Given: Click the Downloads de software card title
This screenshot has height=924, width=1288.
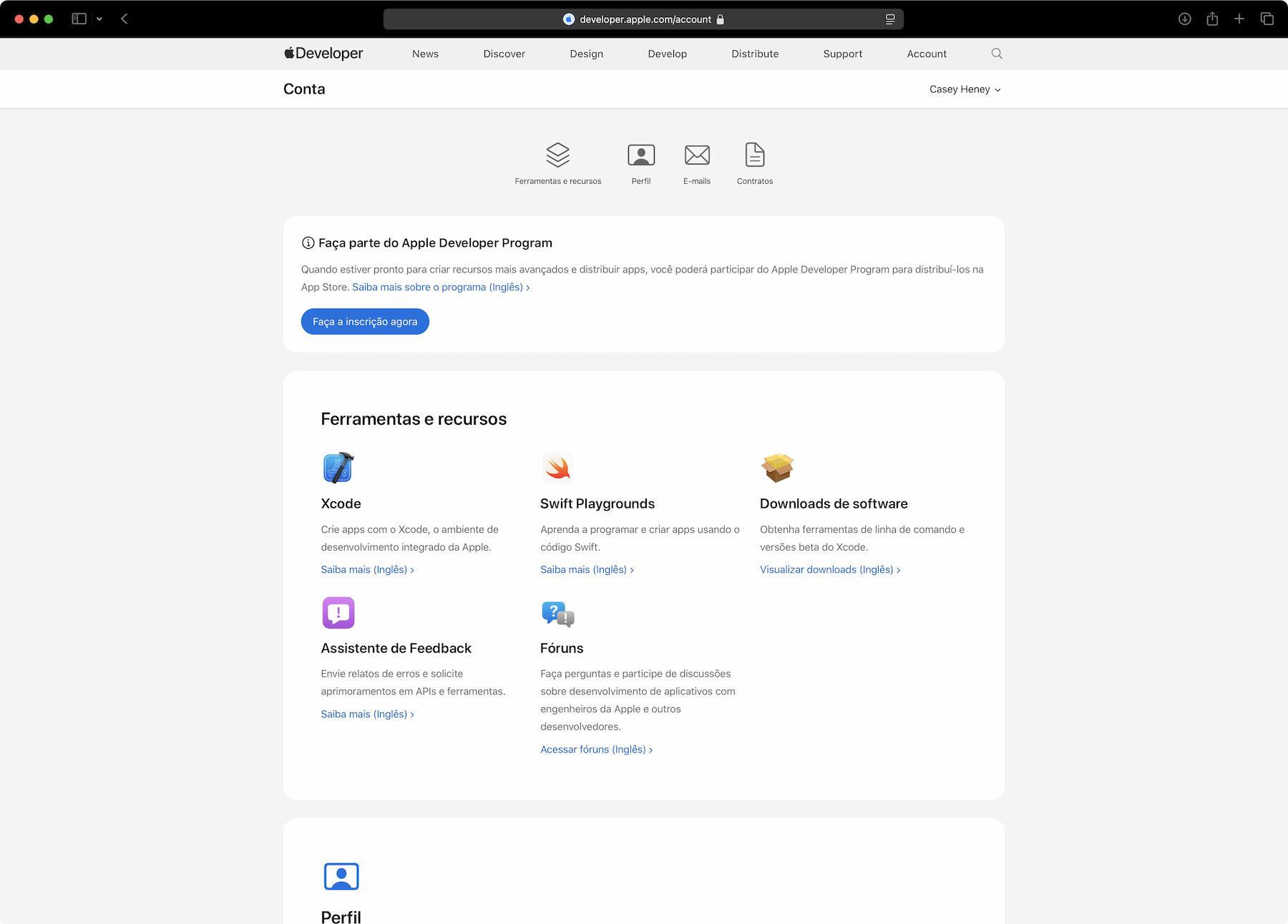Looking at the screenshot, I should click(834, 504).
